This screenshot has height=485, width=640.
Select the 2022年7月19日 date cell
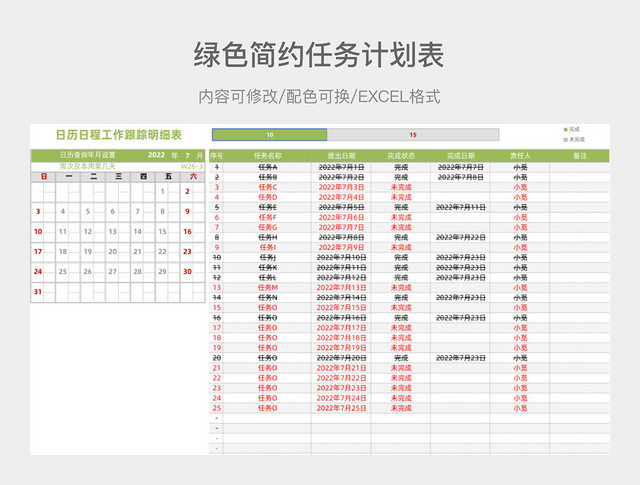pyautogui.click(x=341, y=348)
